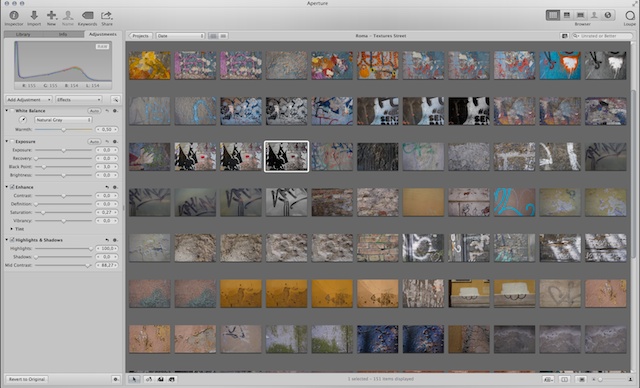Image resolution: width=640 pixels, height=388 pixels.
Task: Open the Inspector from the toolbar
Action: coord(14,16)
